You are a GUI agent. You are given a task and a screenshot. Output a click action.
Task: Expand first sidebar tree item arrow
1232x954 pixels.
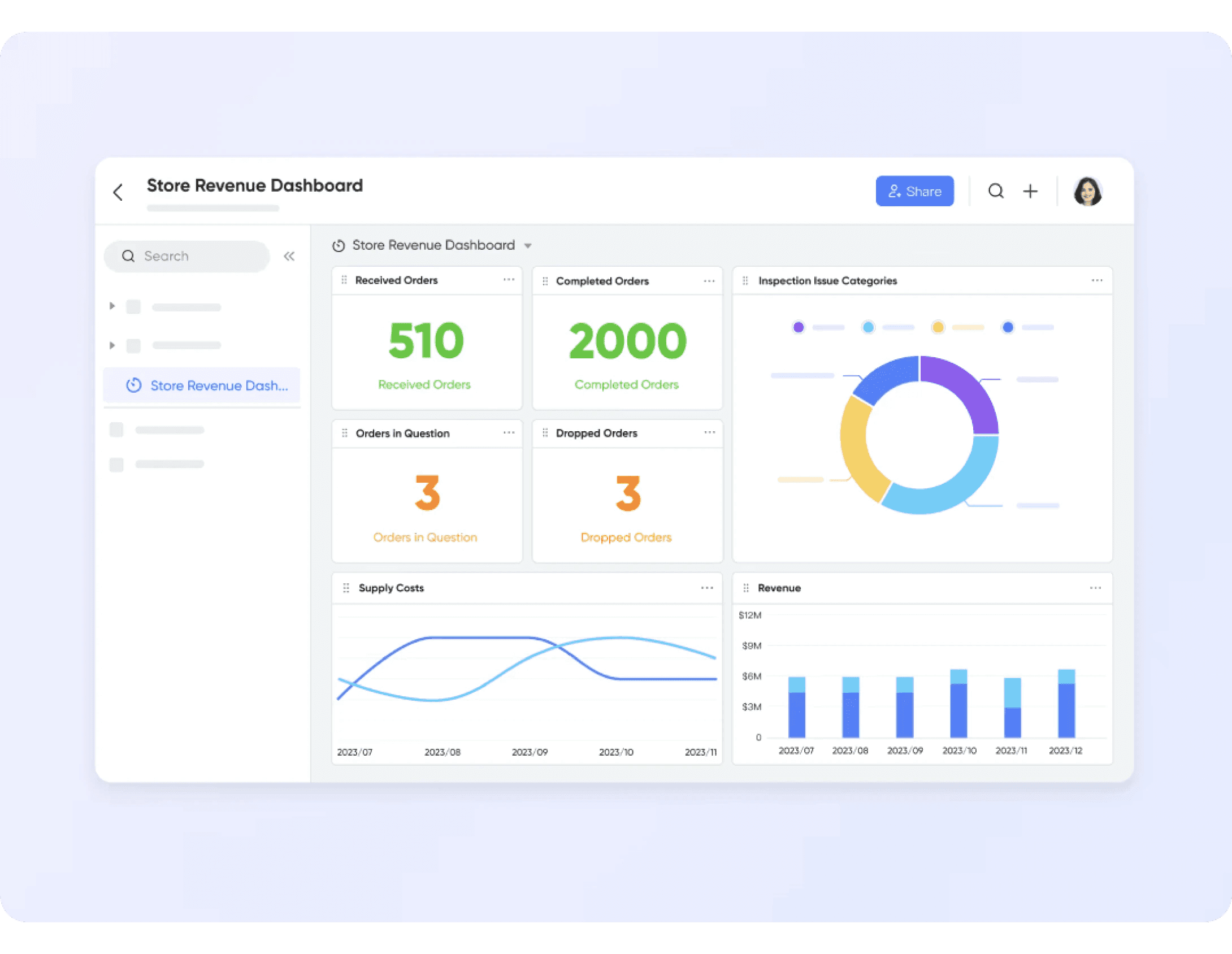pos(112,306)
